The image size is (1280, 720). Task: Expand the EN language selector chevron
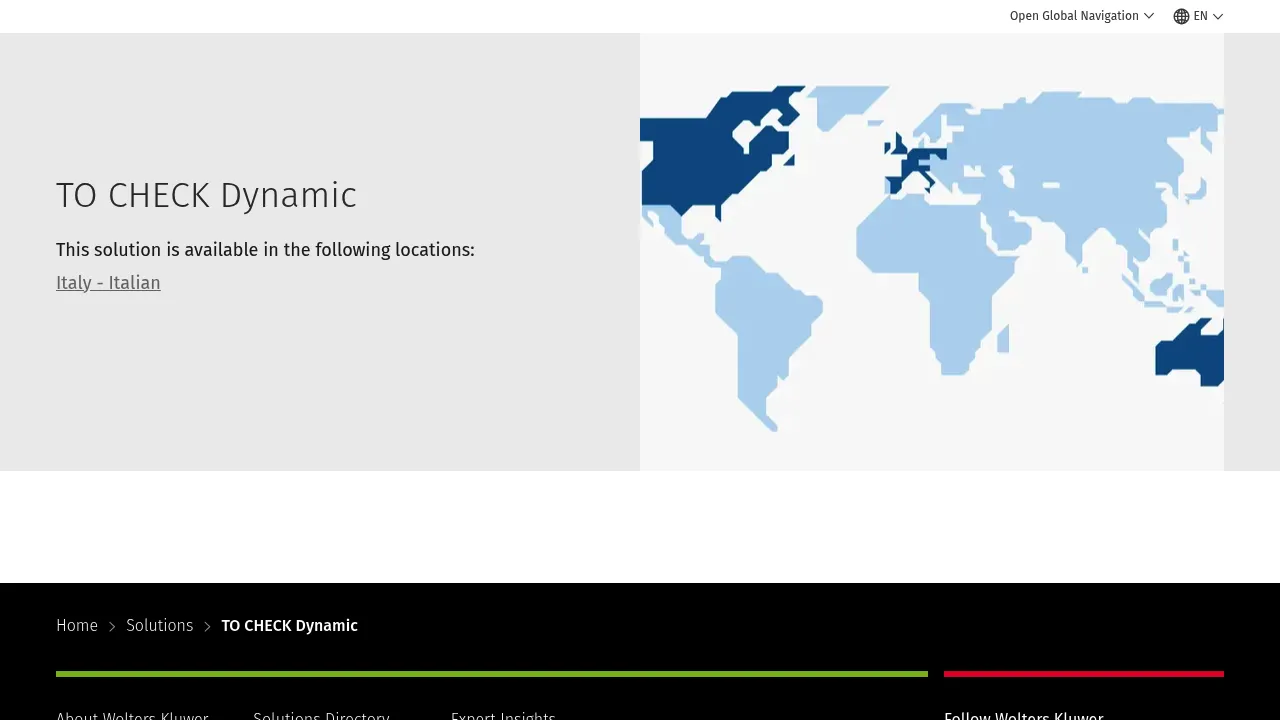coord(1218,16)
